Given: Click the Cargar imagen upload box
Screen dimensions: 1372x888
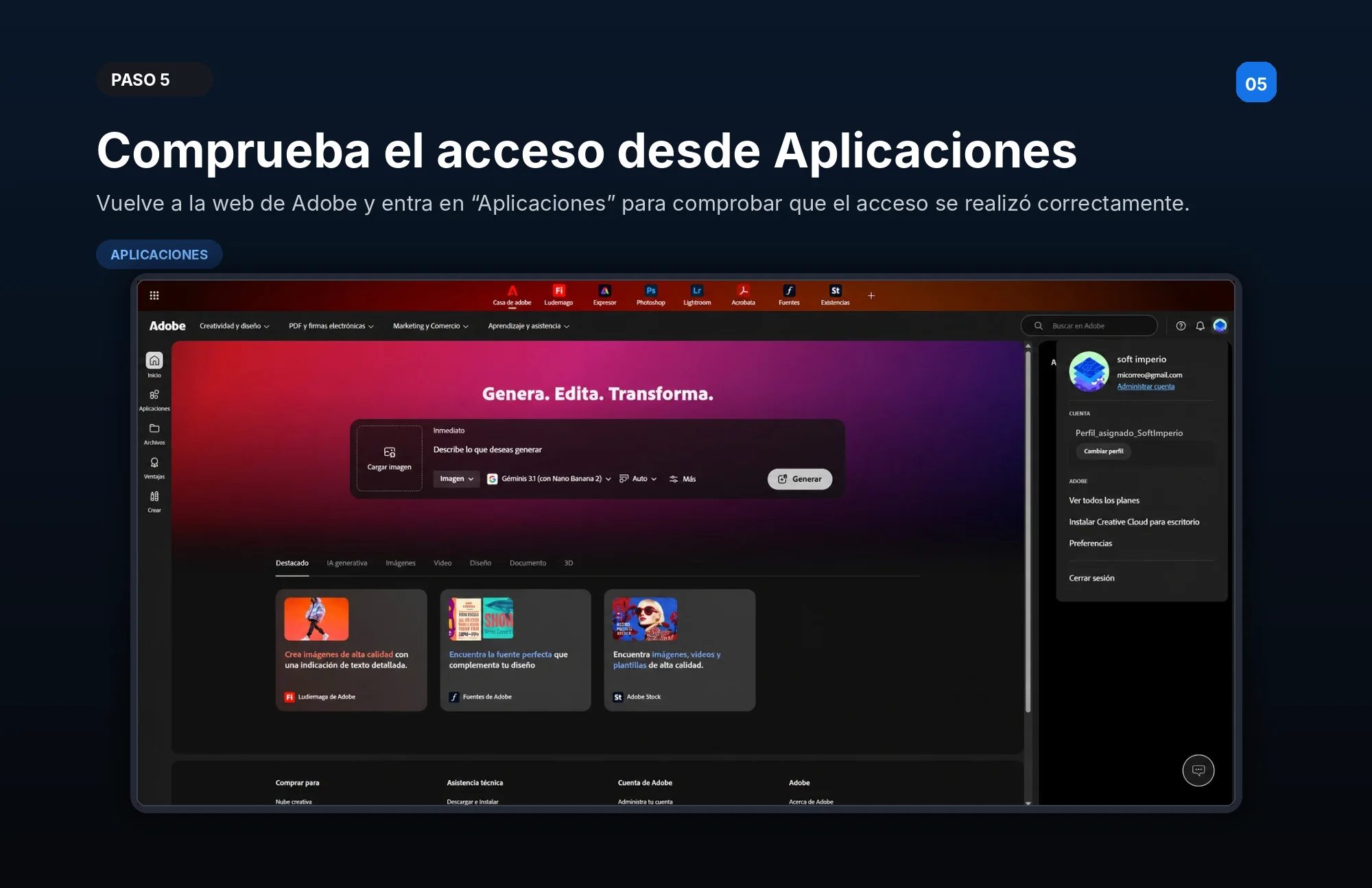Looking at the screenshot, I should pos(389,458).
